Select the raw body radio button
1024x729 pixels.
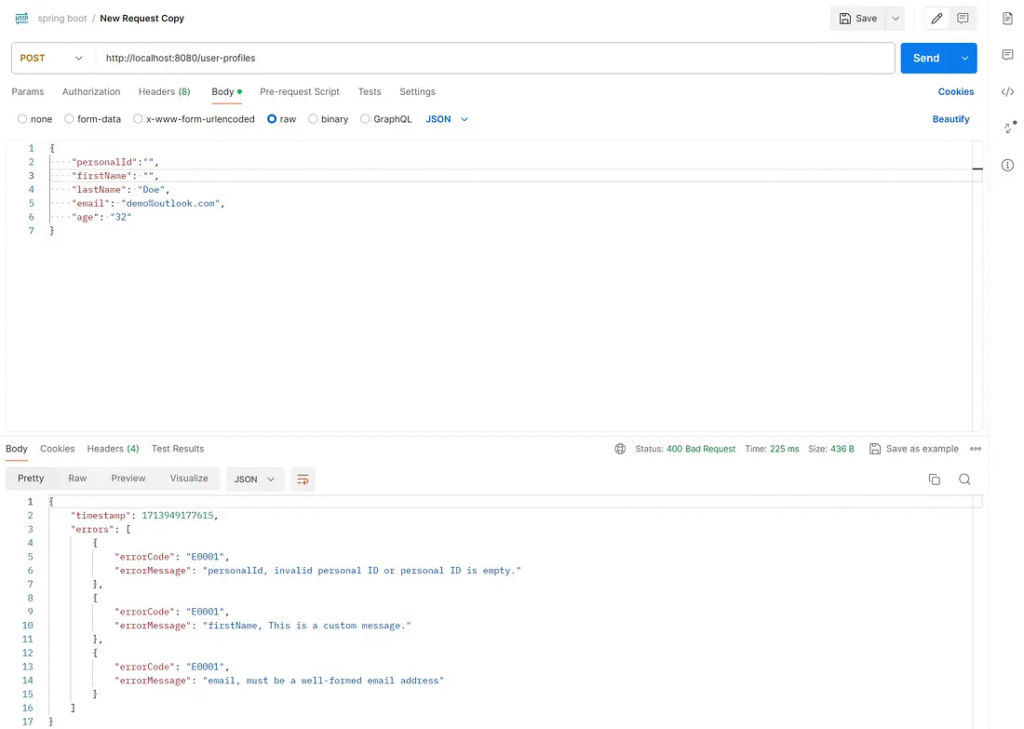tap(272, 119)
